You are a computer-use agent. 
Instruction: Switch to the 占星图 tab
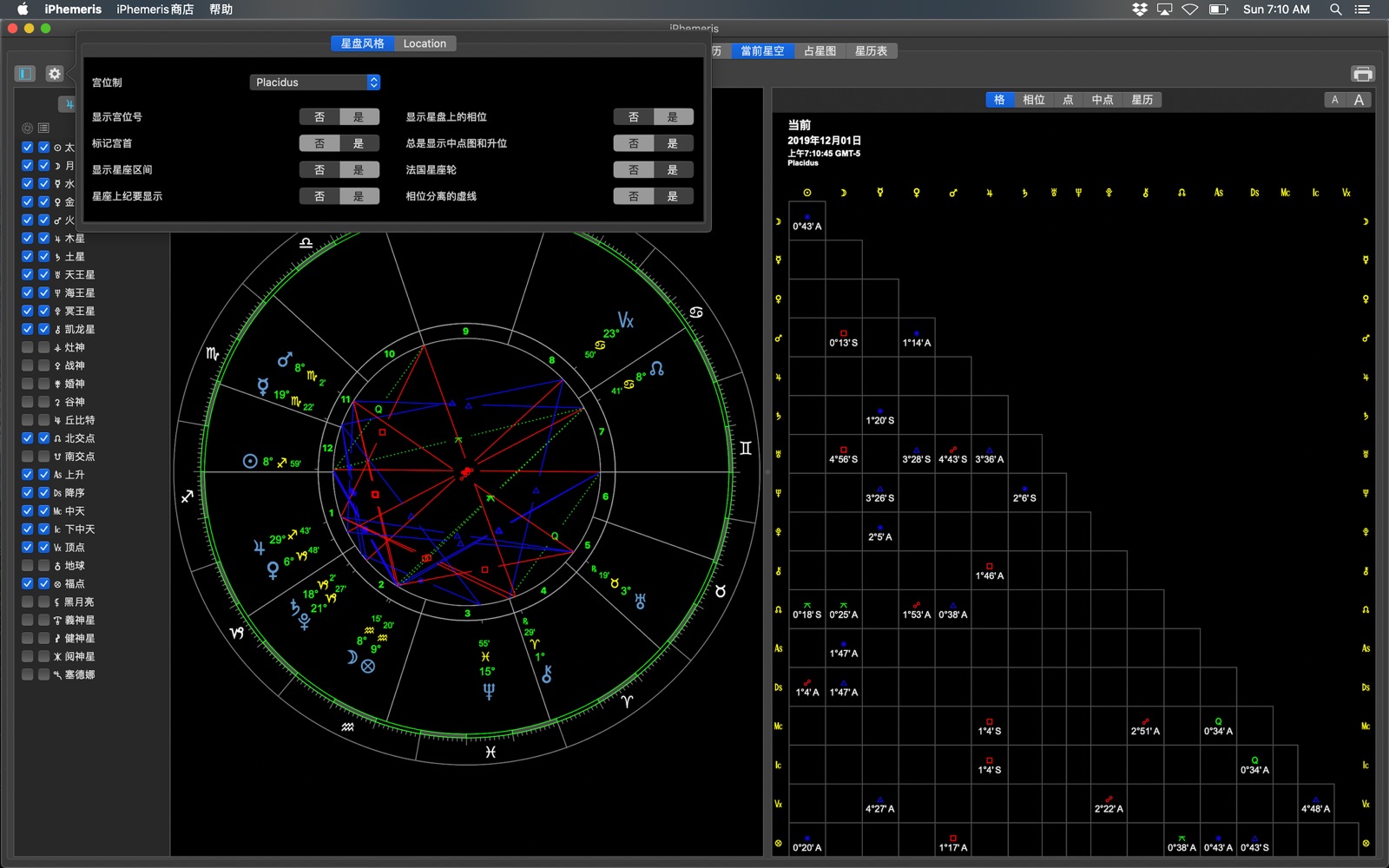[x=820, y=51]
